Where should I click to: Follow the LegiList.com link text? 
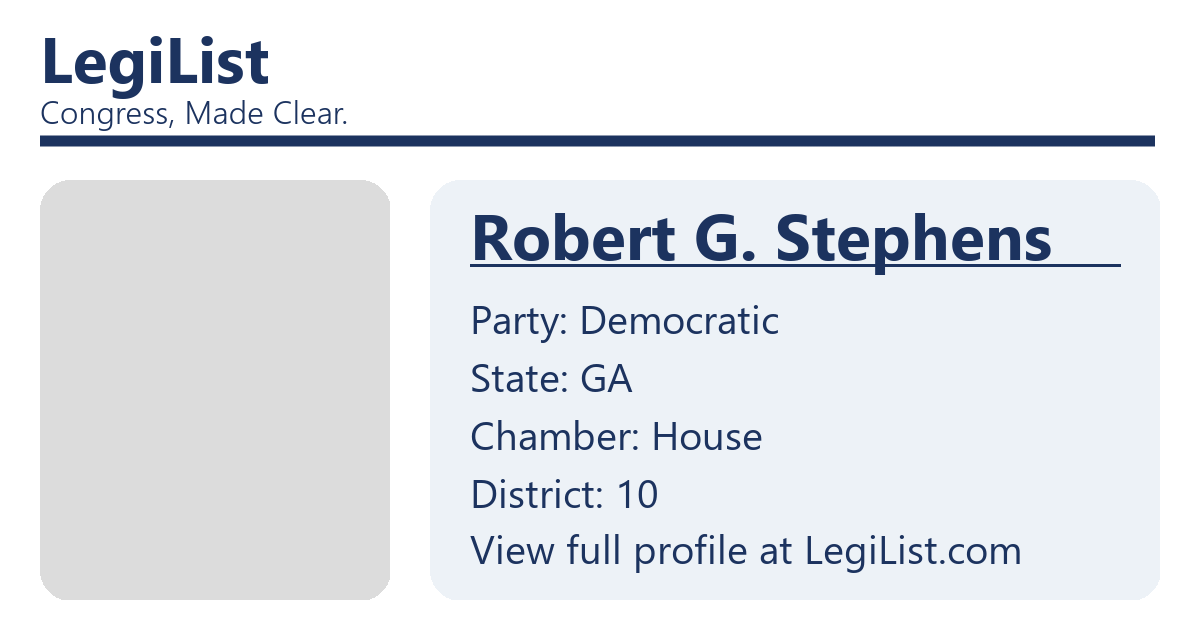click(913, 551)
